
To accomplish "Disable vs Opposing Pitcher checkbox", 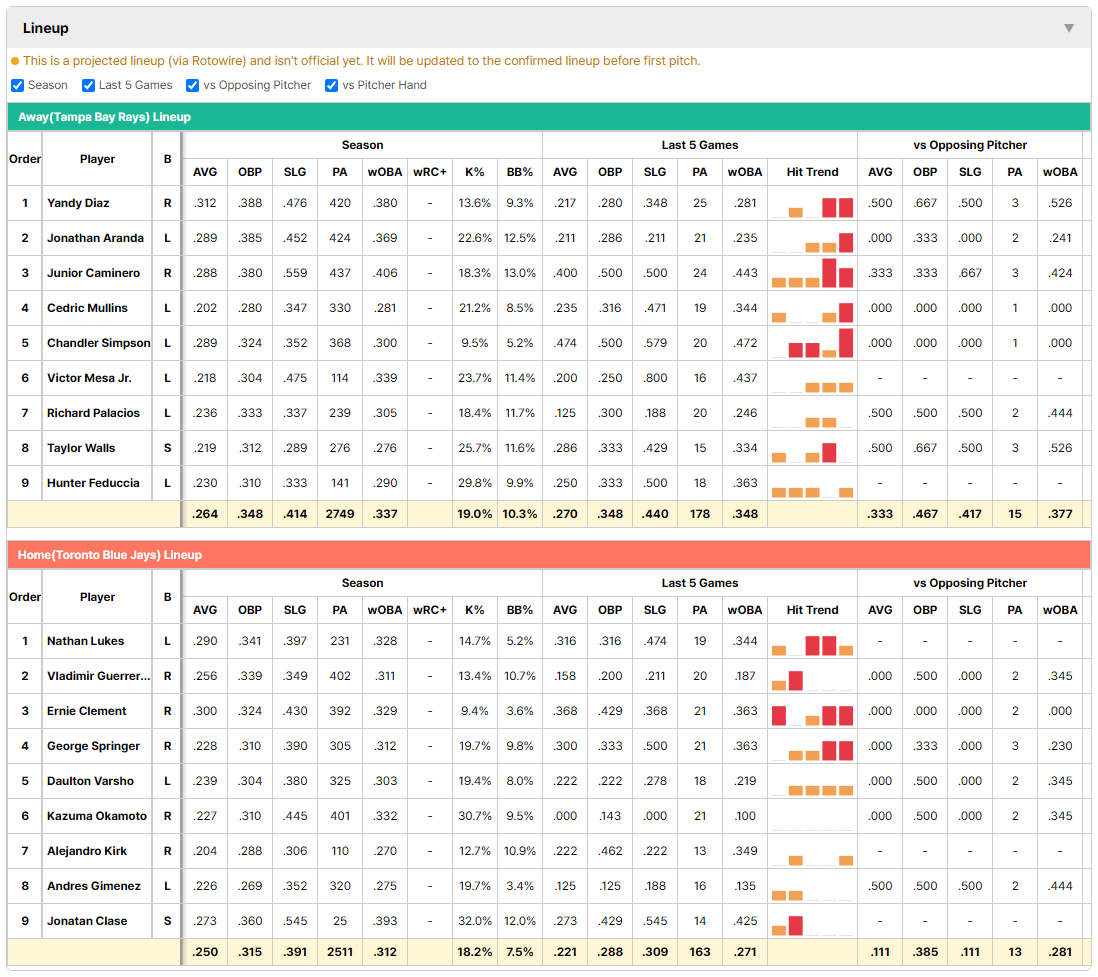I will 193,85.
